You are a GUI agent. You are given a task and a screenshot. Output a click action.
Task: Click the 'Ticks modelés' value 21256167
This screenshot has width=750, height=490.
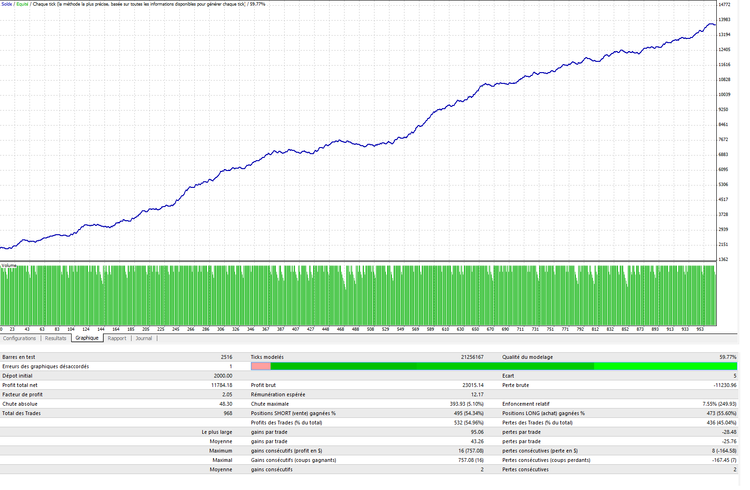[x=465, y=356]
